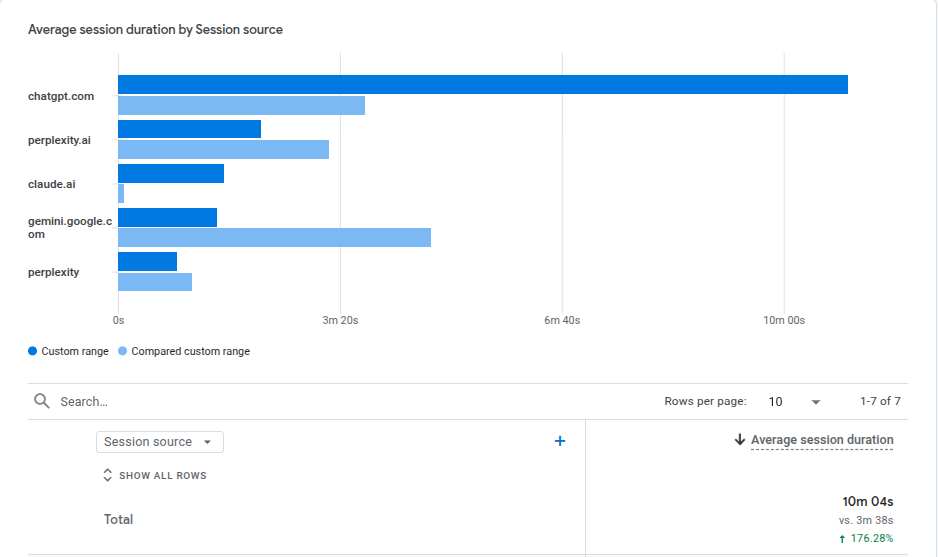Image resolution: width=938 pixels, height=557 pixels.
Task: Expand all rows with SHOW ALL ROWS
Action: pyautogui.click(x=162, y=476)
